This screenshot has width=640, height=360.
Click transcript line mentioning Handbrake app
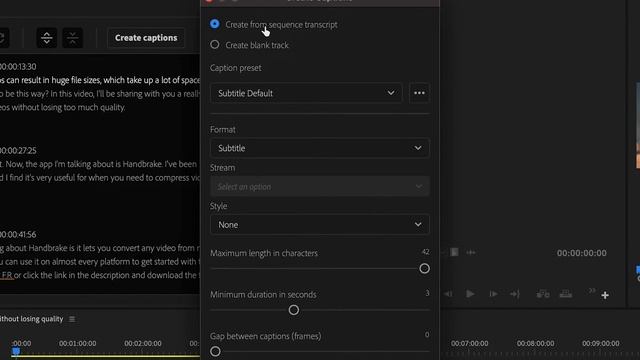pos(99,164)
